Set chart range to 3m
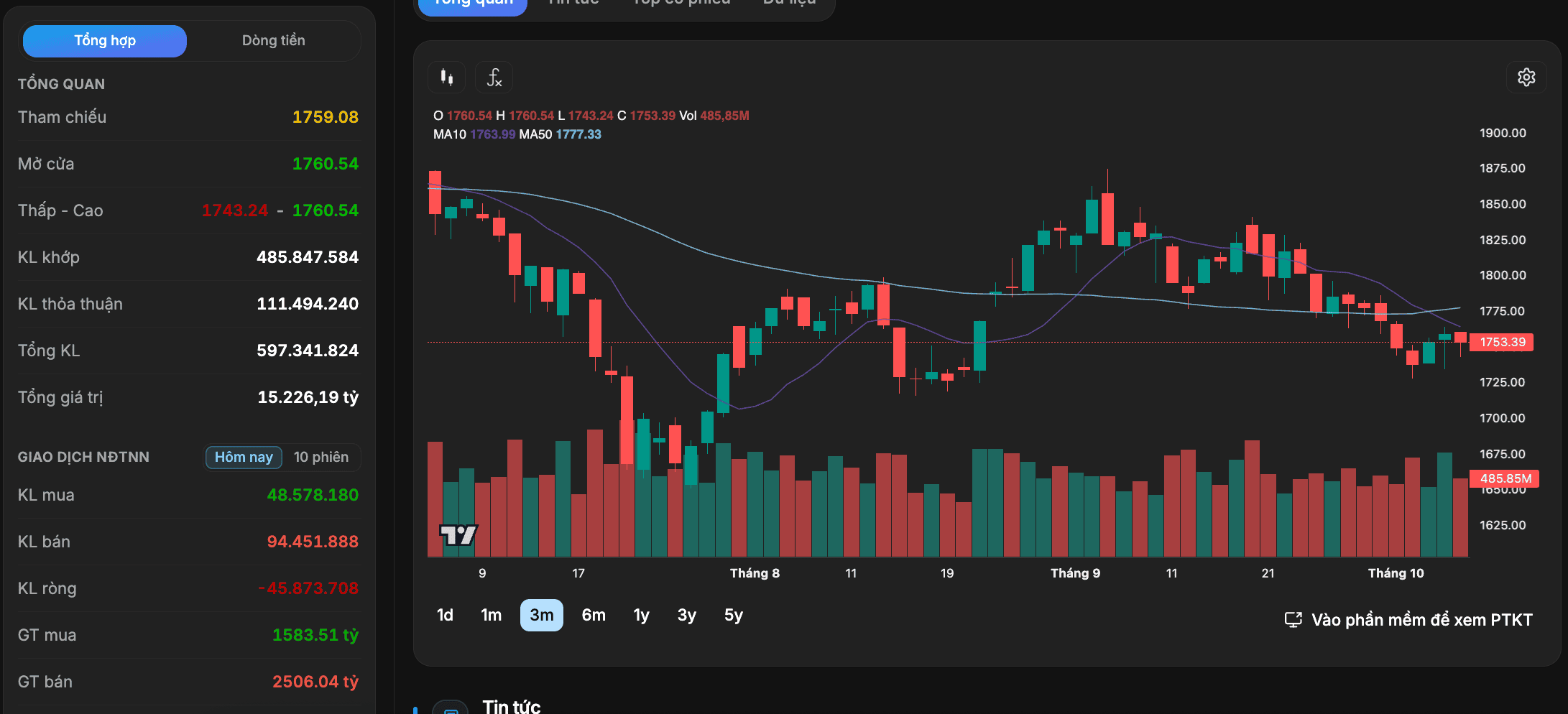 [542, 616]
